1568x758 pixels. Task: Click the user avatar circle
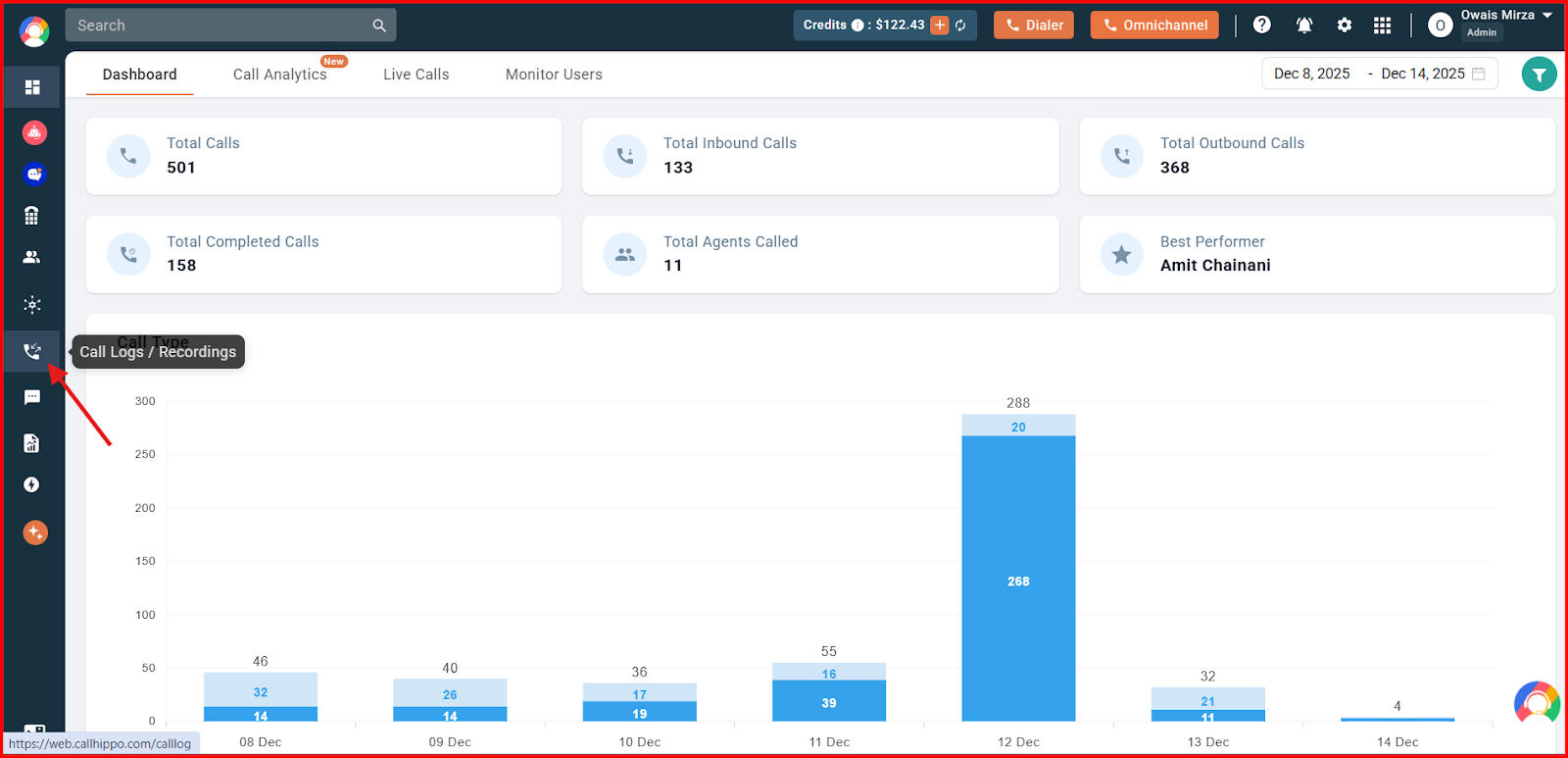point(1440,25)
